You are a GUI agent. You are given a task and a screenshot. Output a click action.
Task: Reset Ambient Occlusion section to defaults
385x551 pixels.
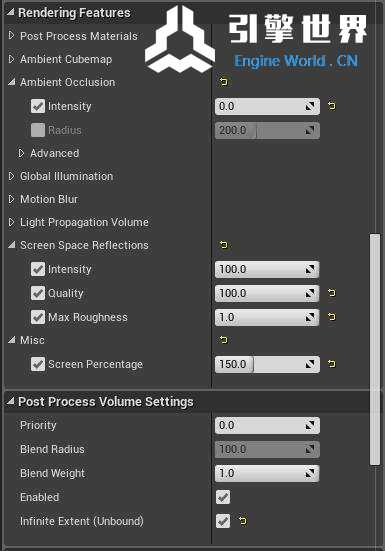(224, 82)
